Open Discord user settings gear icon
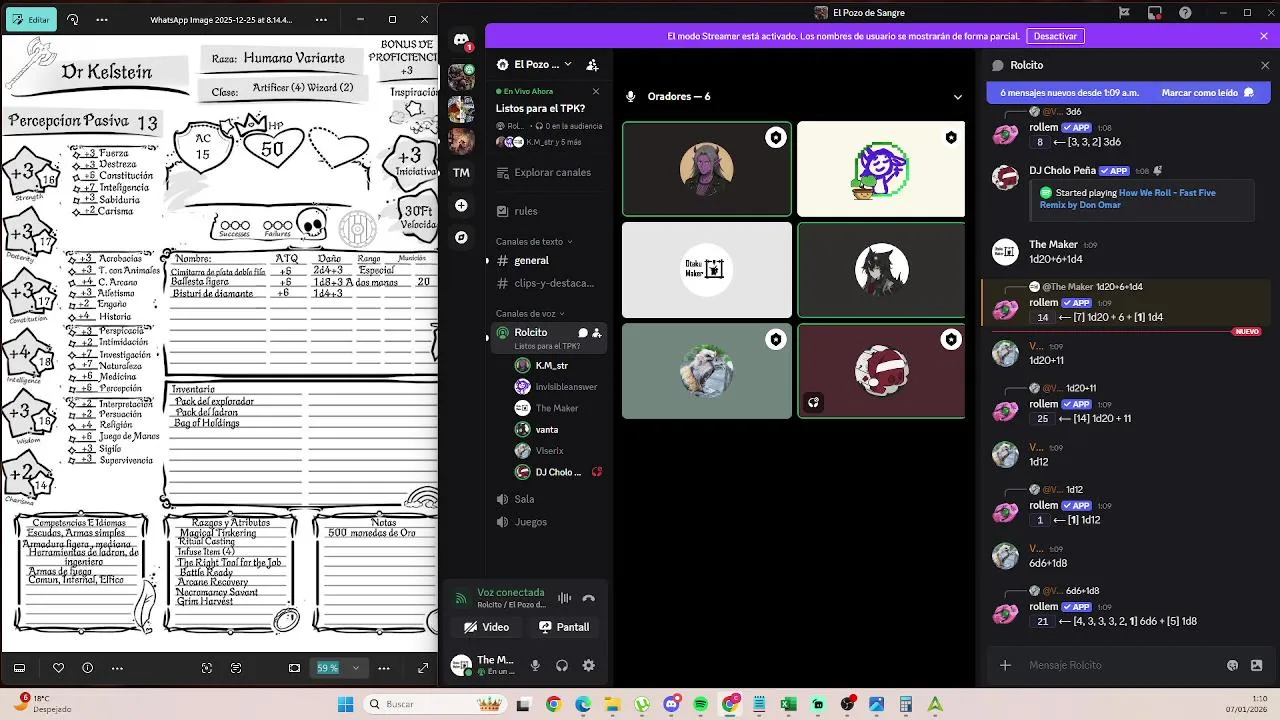This screenshot has width=1280, height=720. coord(589,665)
